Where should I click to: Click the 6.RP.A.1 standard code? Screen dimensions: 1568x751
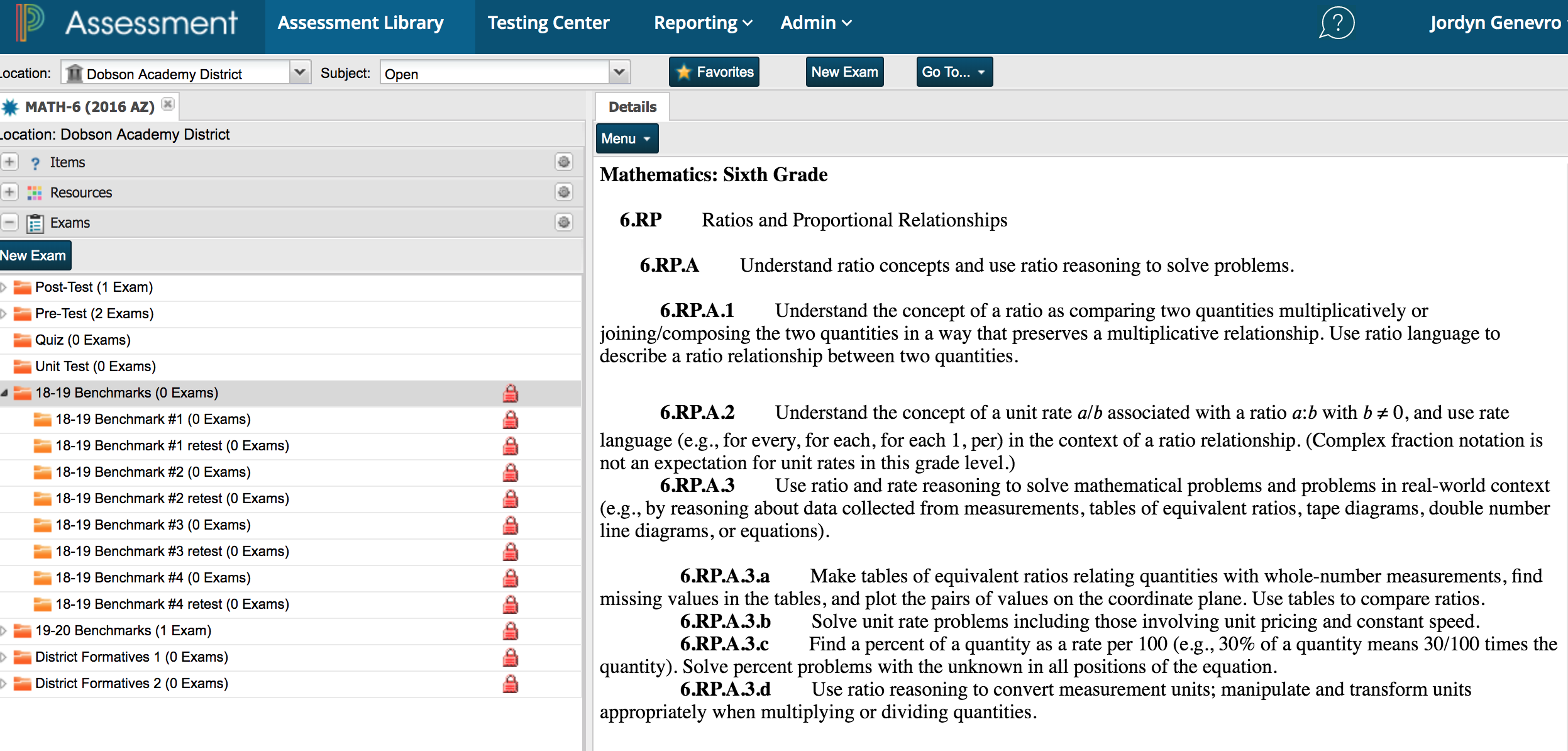(697, 311)
